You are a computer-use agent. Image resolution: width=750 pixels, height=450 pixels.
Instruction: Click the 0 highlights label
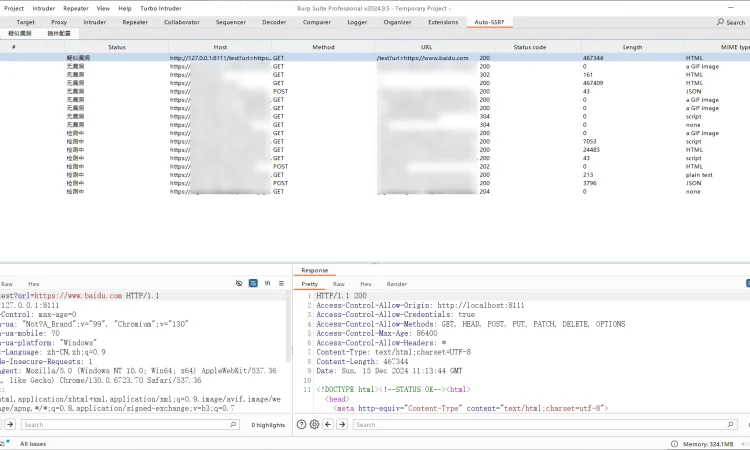pyautogui.click(x=268, y=425)
